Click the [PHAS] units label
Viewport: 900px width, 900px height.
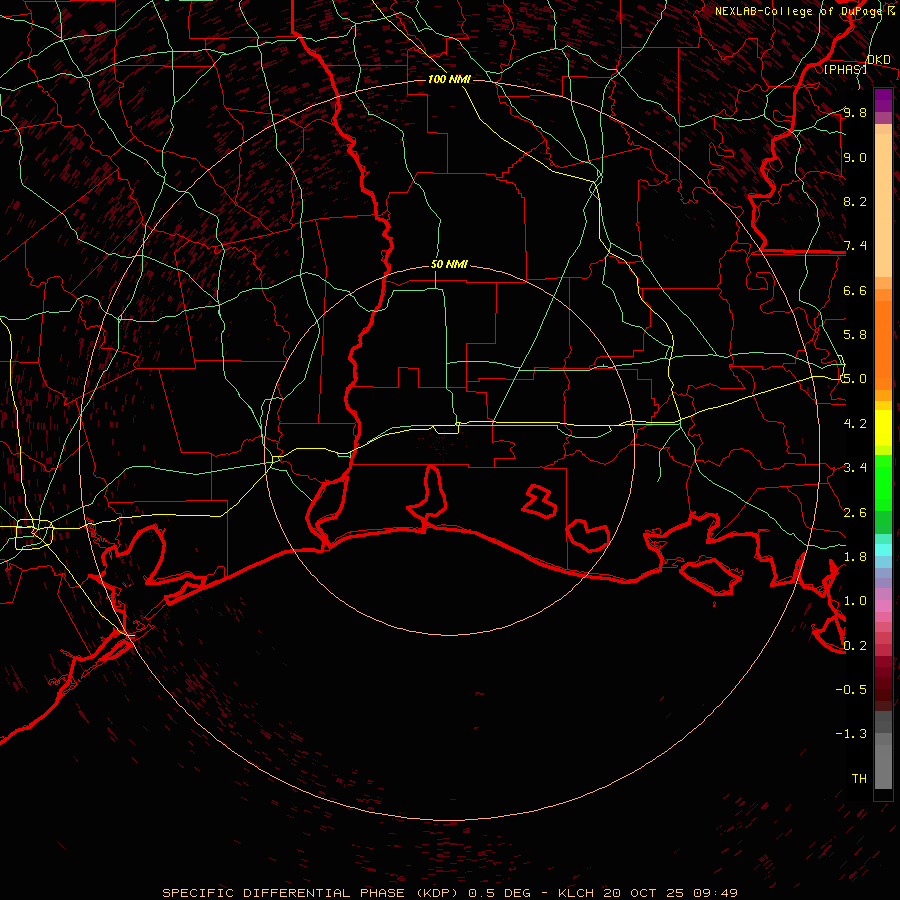pyautogui.click(x=845, y=69)
